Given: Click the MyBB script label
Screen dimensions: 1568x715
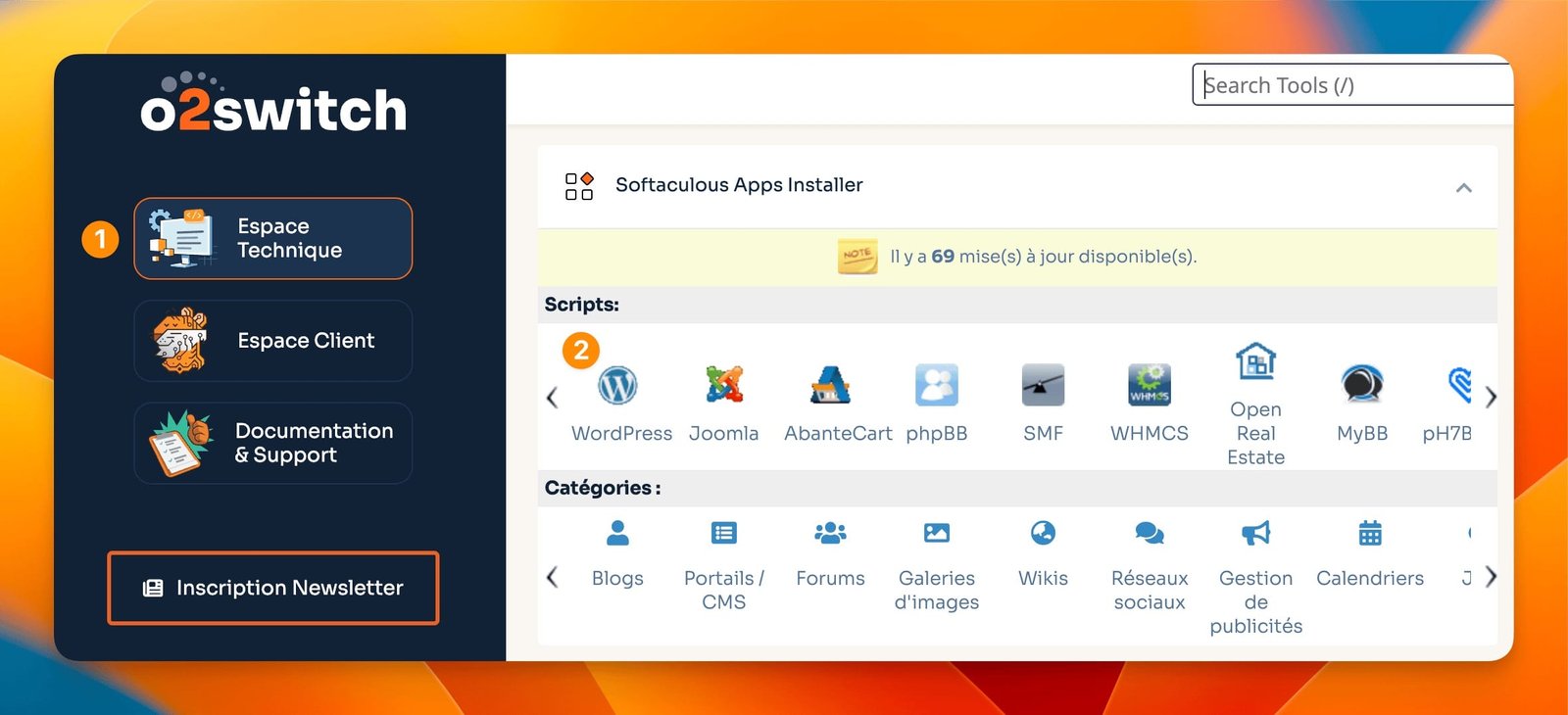Looking at the screenshot, I should pos(1362,433).
